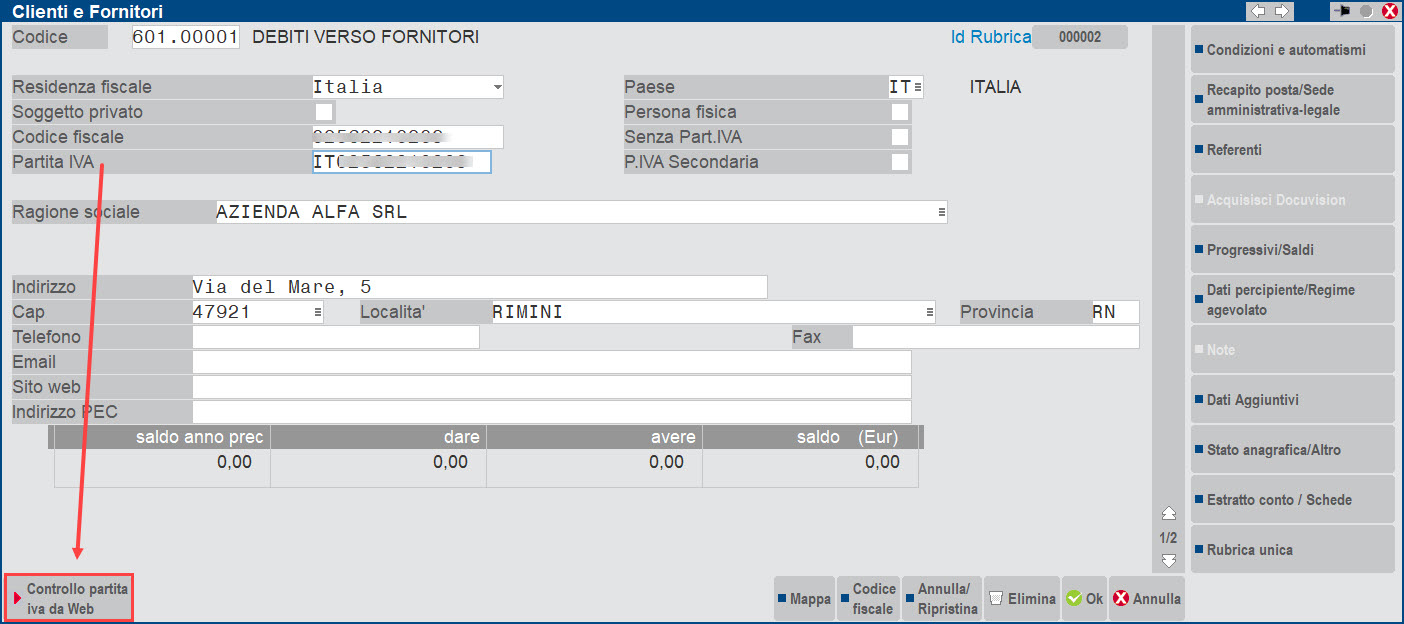Open the Localita' lookup list icon
1404x624 pixels.
(929, 312)
